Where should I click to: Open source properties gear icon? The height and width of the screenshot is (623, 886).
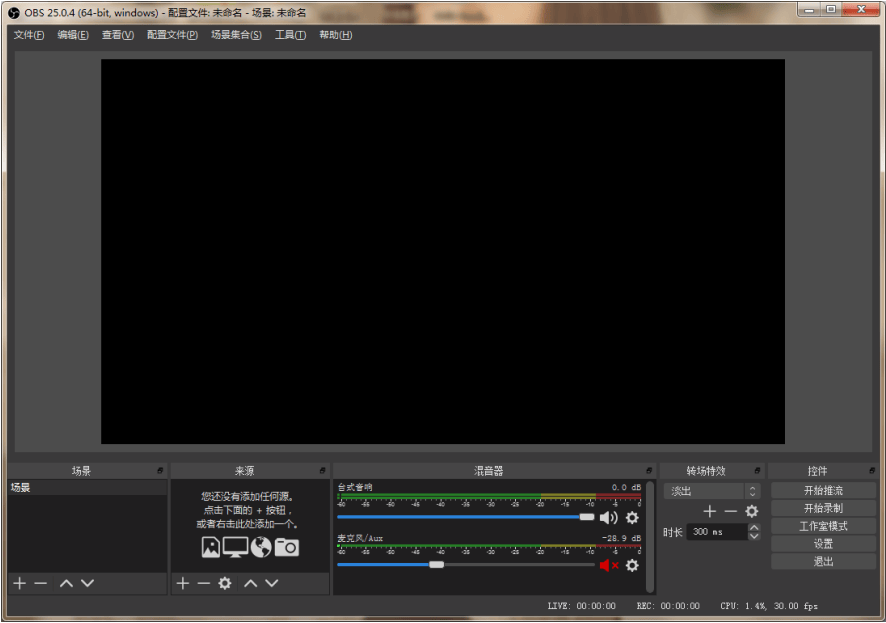(x=225, y=583)
